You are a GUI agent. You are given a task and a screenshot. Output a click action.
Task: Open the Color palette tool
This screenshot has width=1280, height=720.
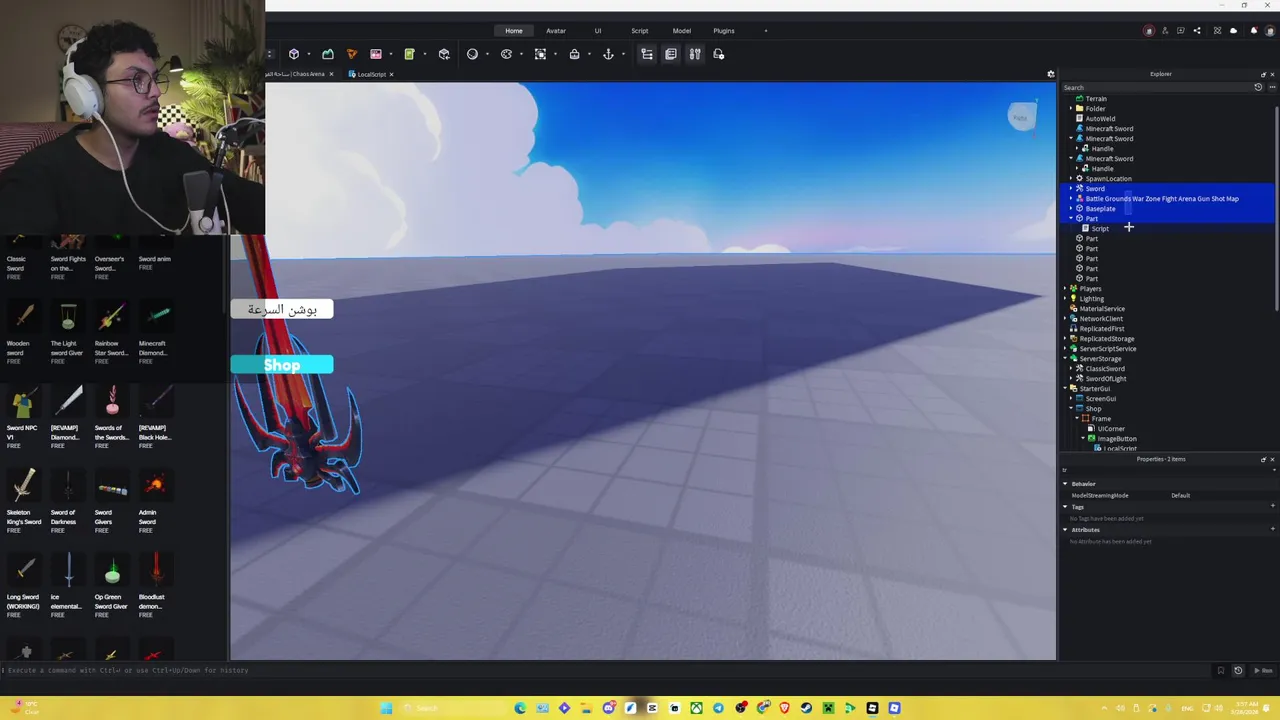tap(507, 54)
